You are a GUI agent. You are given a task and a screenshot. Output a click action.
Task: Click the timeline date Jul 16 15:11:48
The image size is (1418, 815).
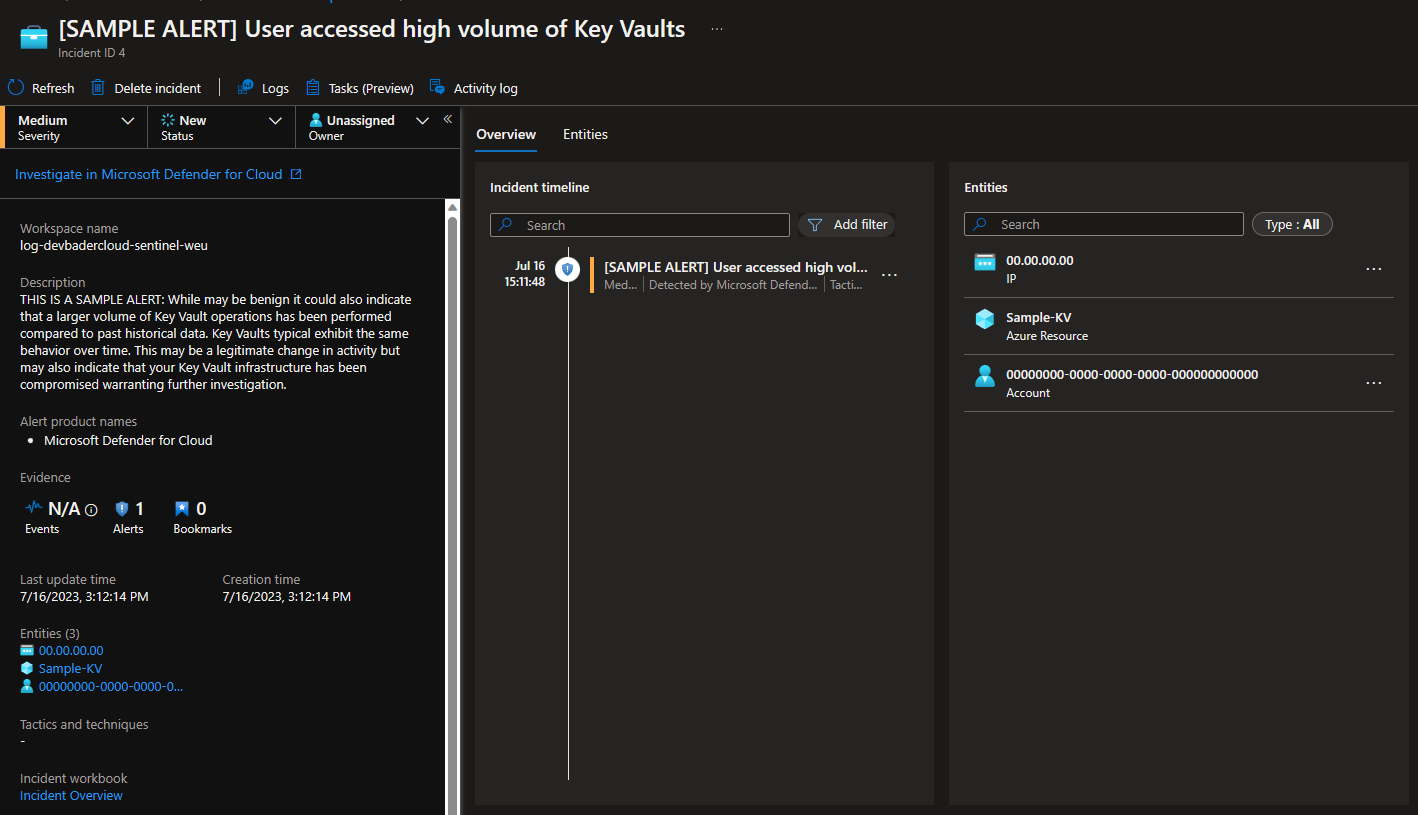(x=525, y=274)
